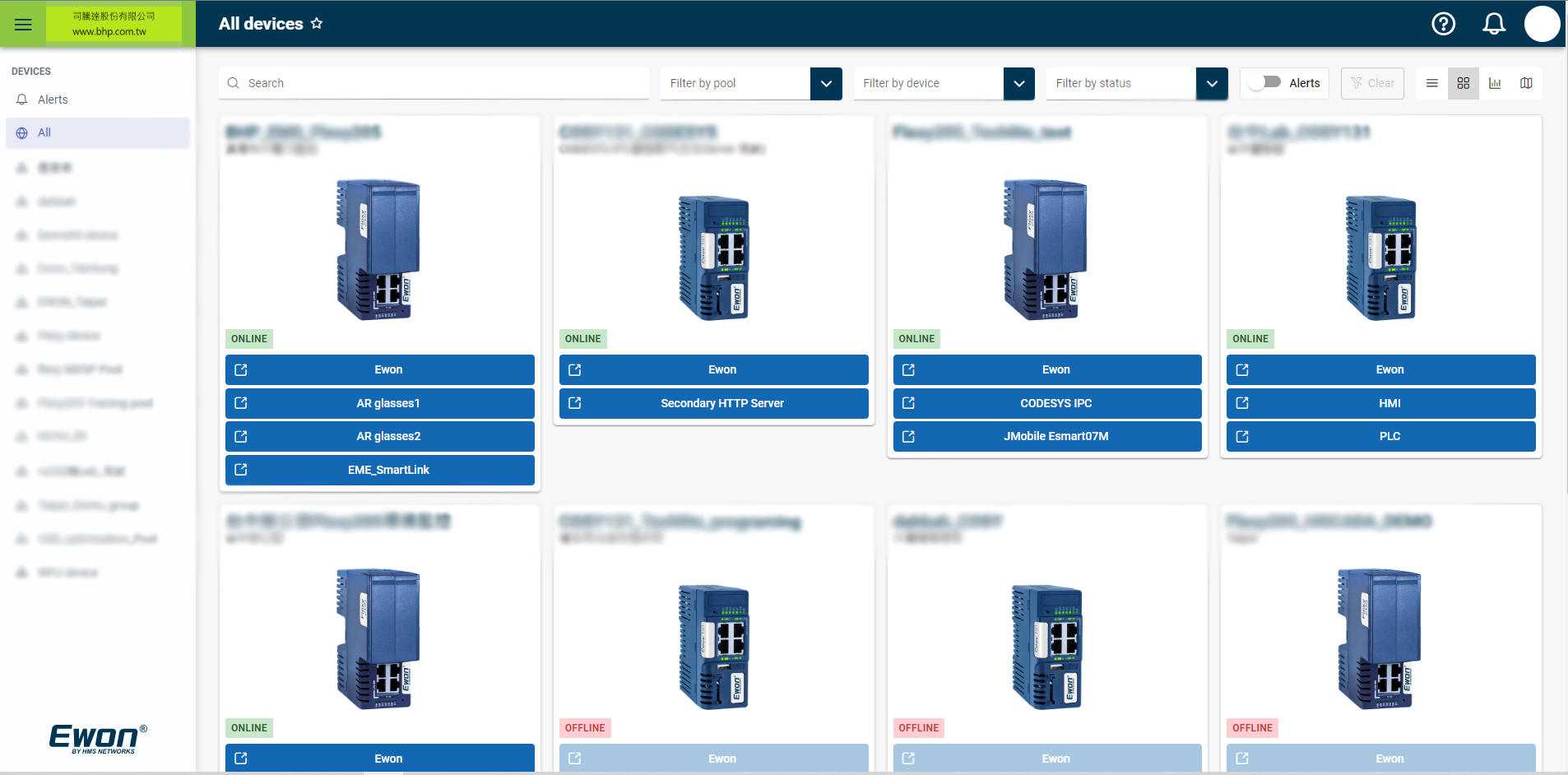1568x775 pixels.
Task: Click the bhp.com.tw company logo
Action: 114,24
